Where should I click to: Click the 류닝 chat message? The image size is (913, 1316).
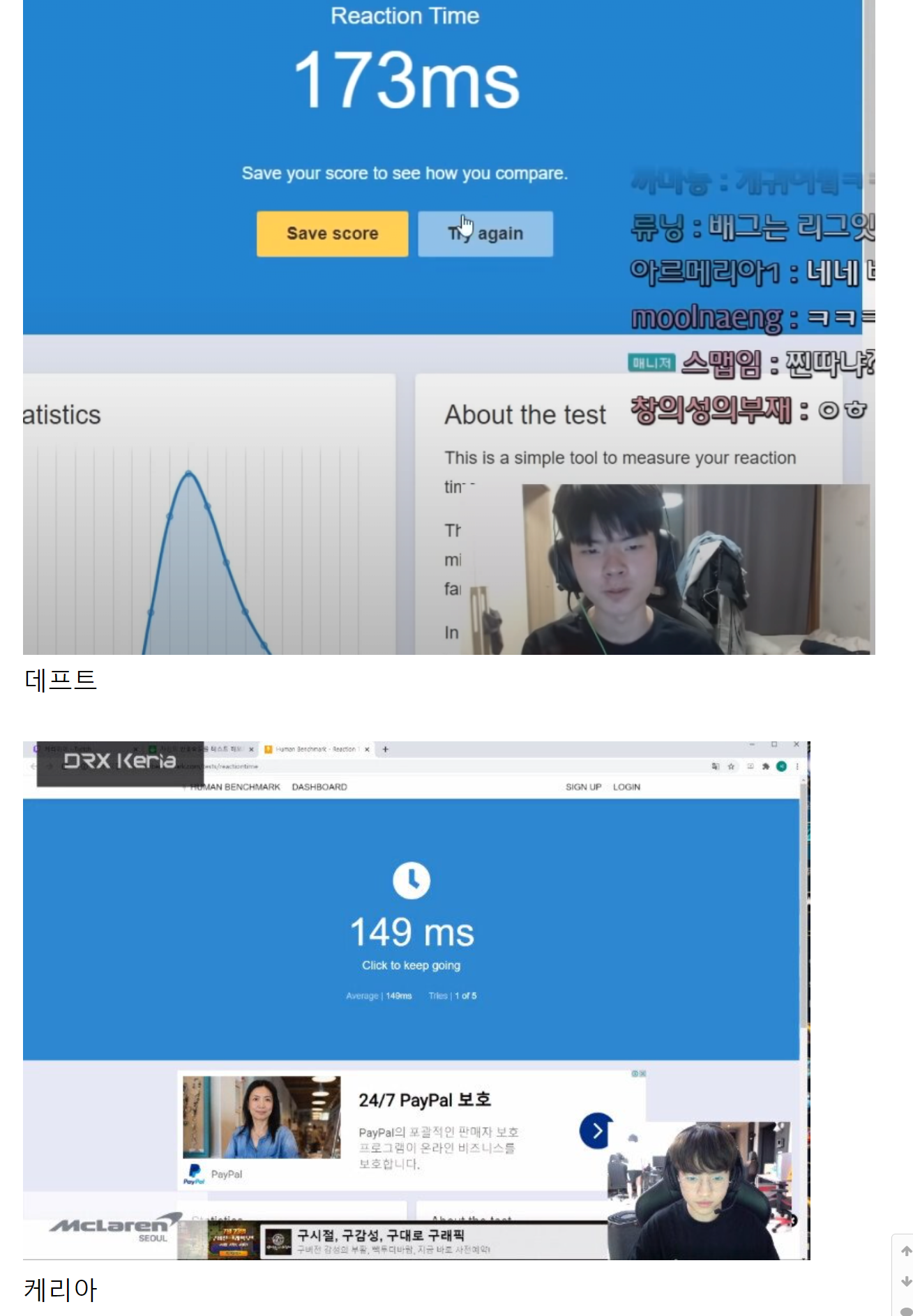[x=752, y=227]
